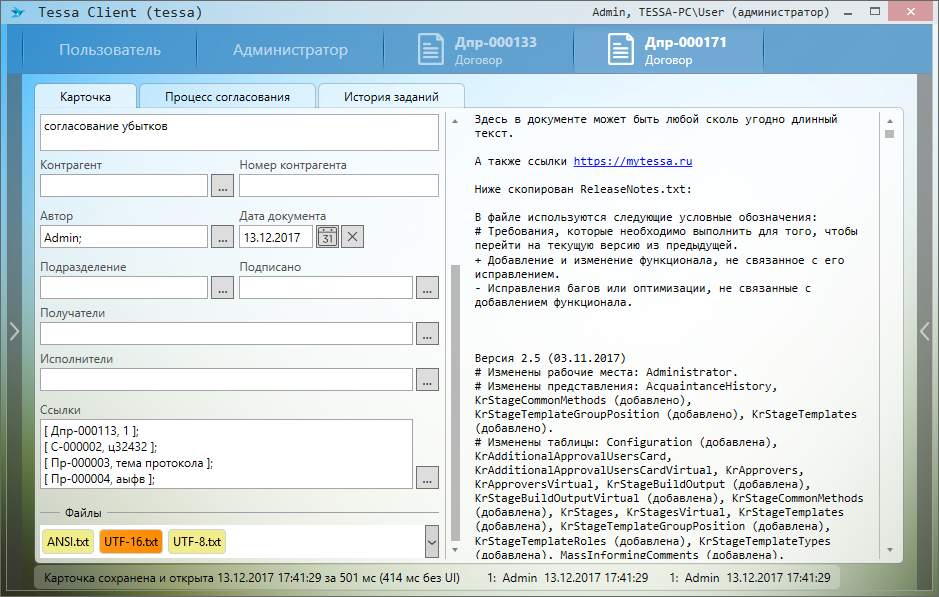Switch to Процесс согласования tab
This screenshot has width=939, height=597.
[x=228, y=96]
